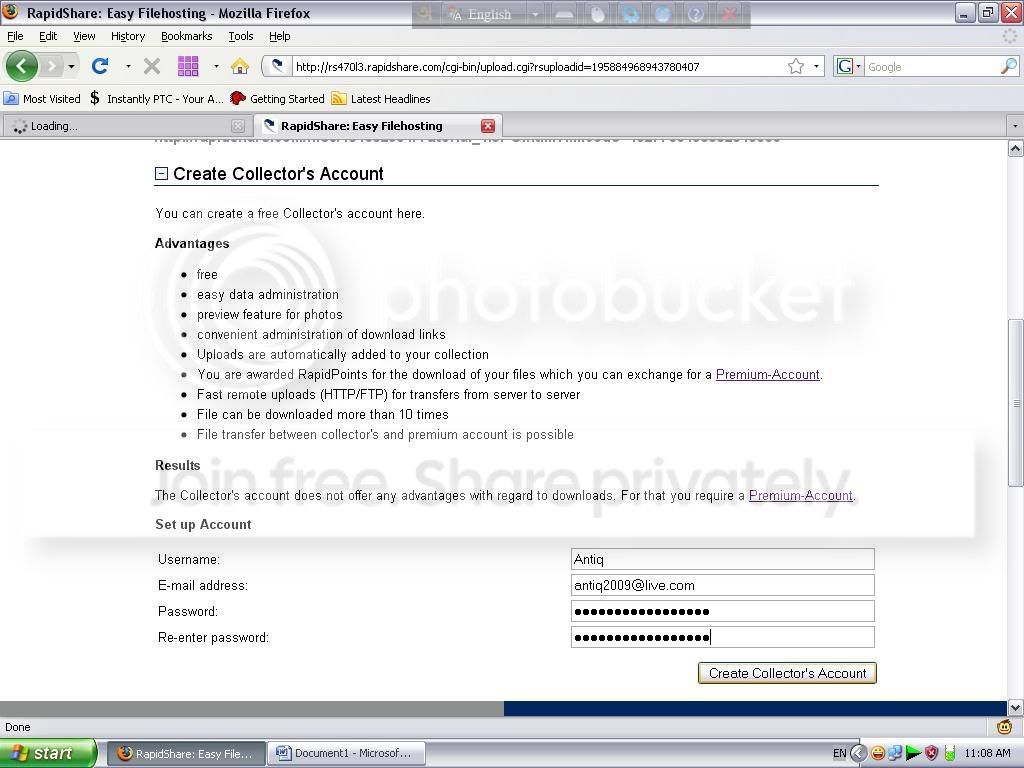Click the Yahoo Messenger smiley tray icon
This screenshot has width=1024, height=768.
878,754
